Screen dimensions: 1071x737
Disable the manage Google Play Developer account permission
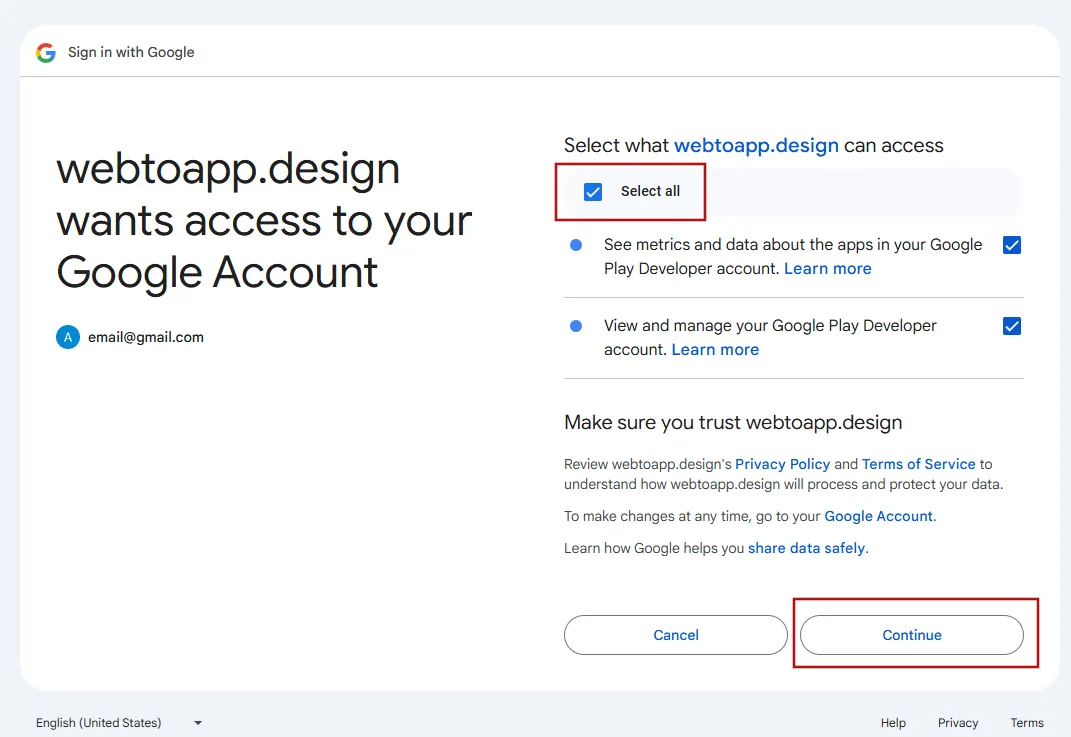coord(1012,326)
